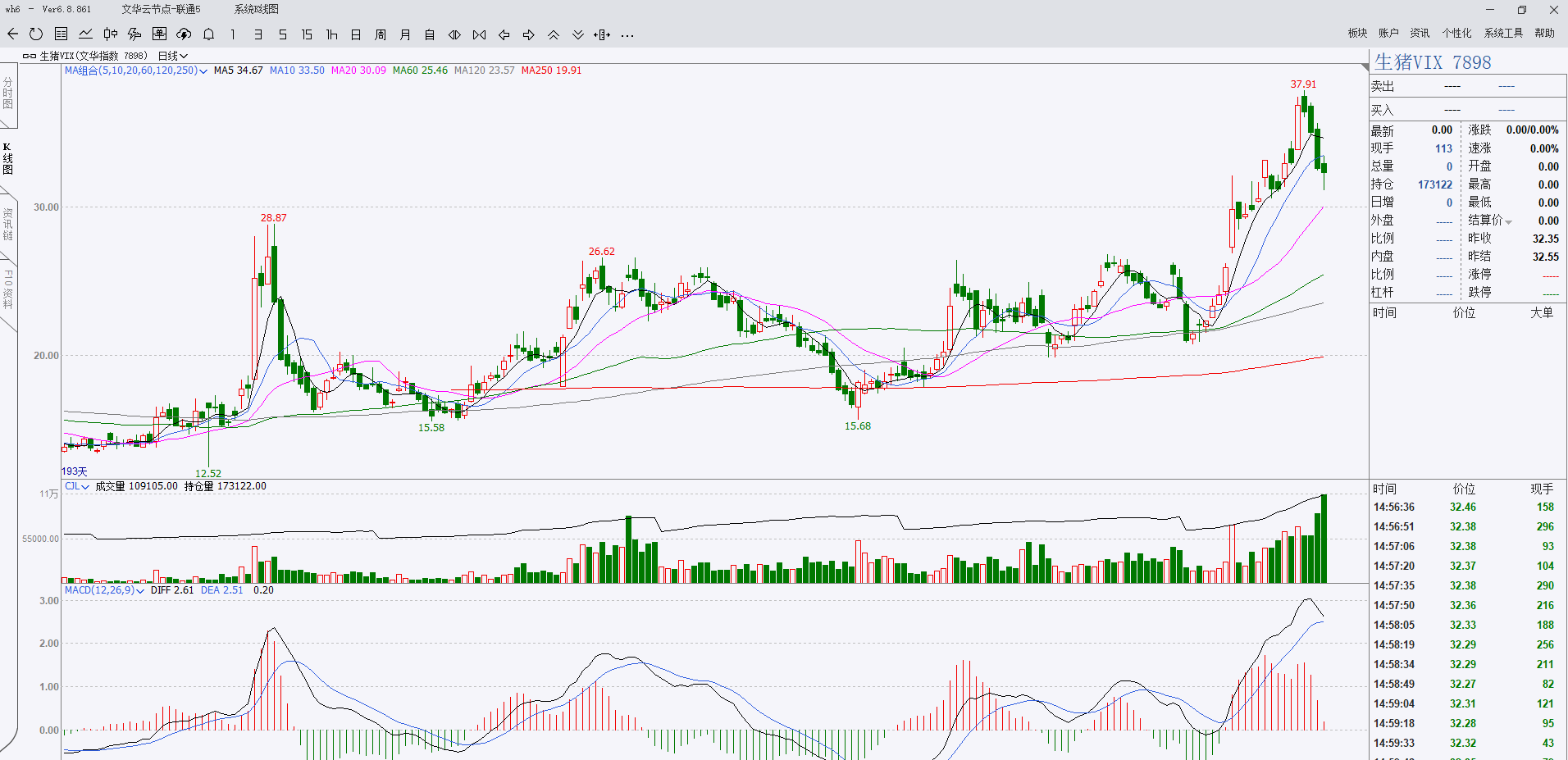Image resolution: width=1568 pixels, height=760 pixels.
Task: Click the double up chevron icon
Action: click(554, 34)
